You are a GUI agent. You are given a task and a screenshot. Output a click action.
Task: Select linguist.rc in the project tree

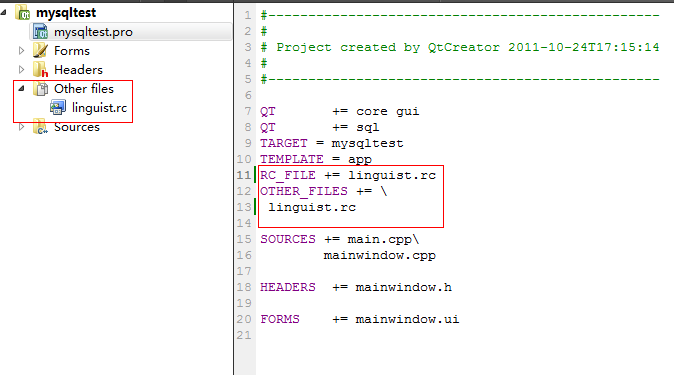(99, 108)
